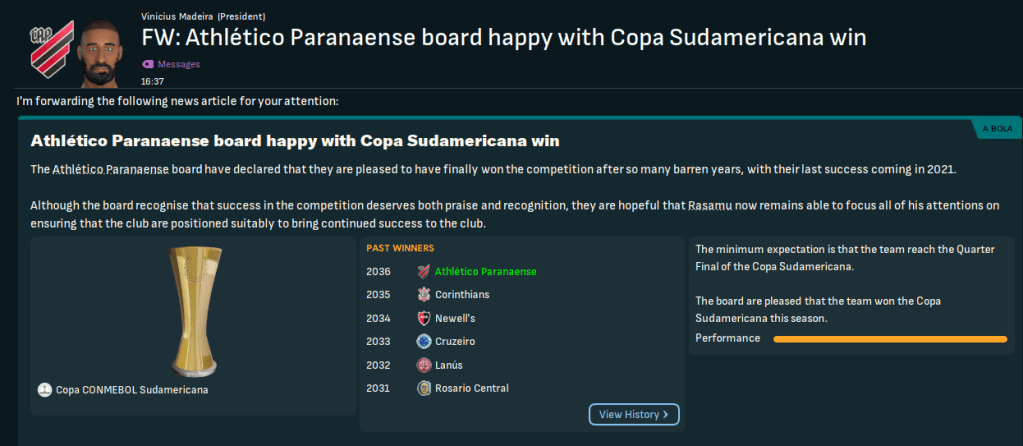Viewport: 1023px width, 446px height.
Task: Click the orange Performance progress bar
Action: click(890, 339)
